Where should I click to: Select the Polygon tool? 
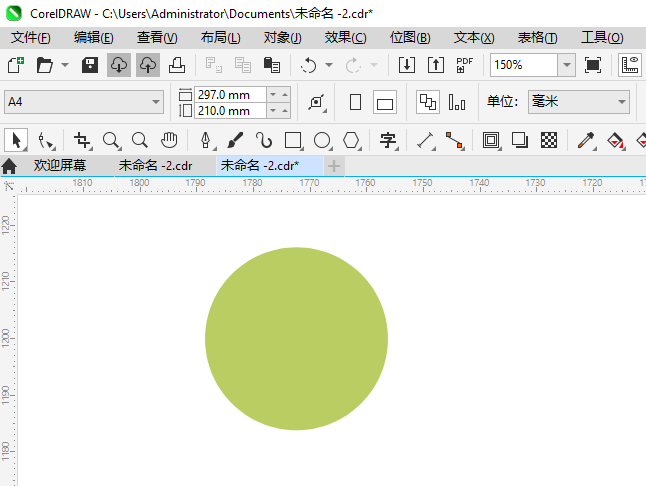351,140
